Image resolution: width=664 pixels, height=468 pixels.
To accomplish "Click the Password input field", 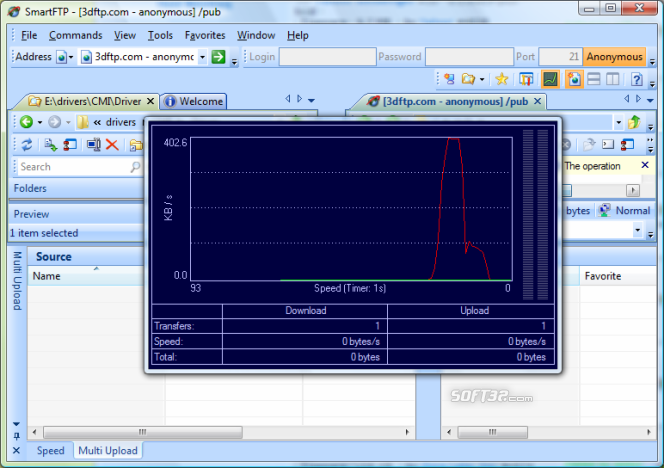I will click(x=469, y=57).
